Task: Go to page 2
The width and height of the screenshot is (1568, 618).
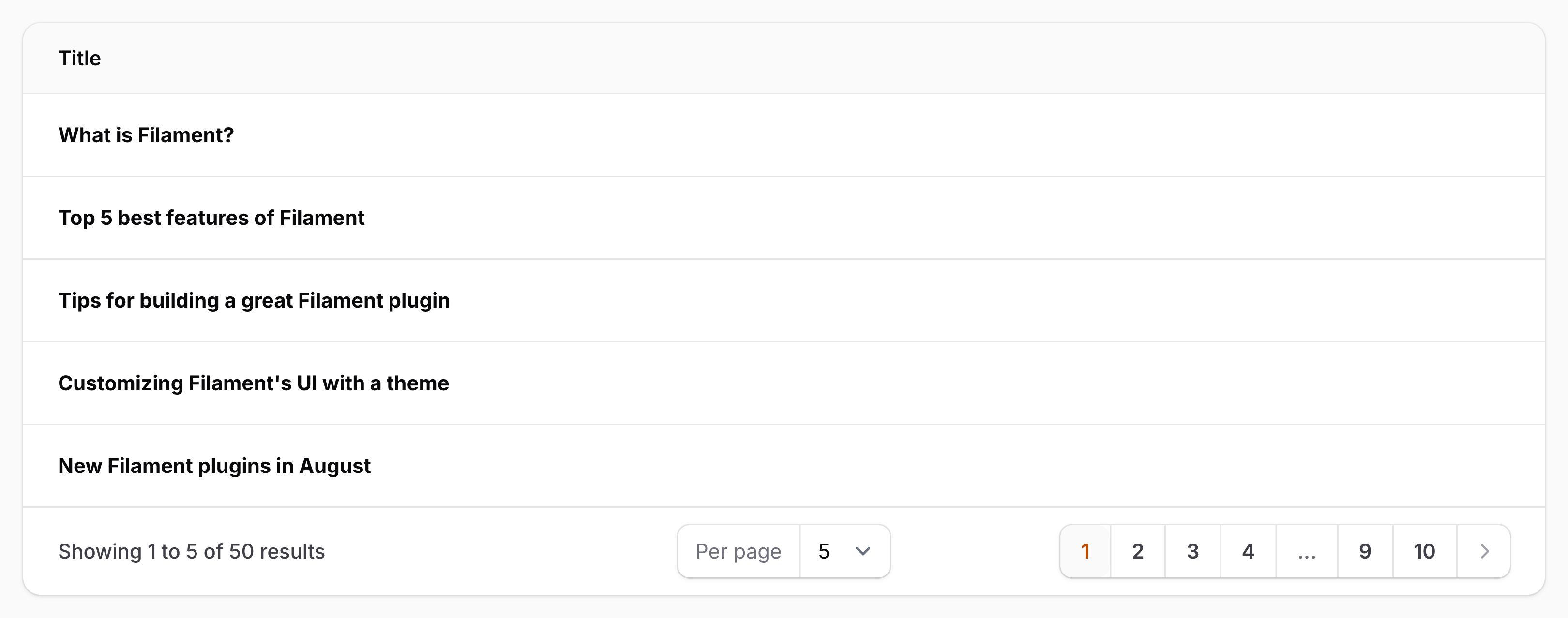Action: (x=1138, y=551)
